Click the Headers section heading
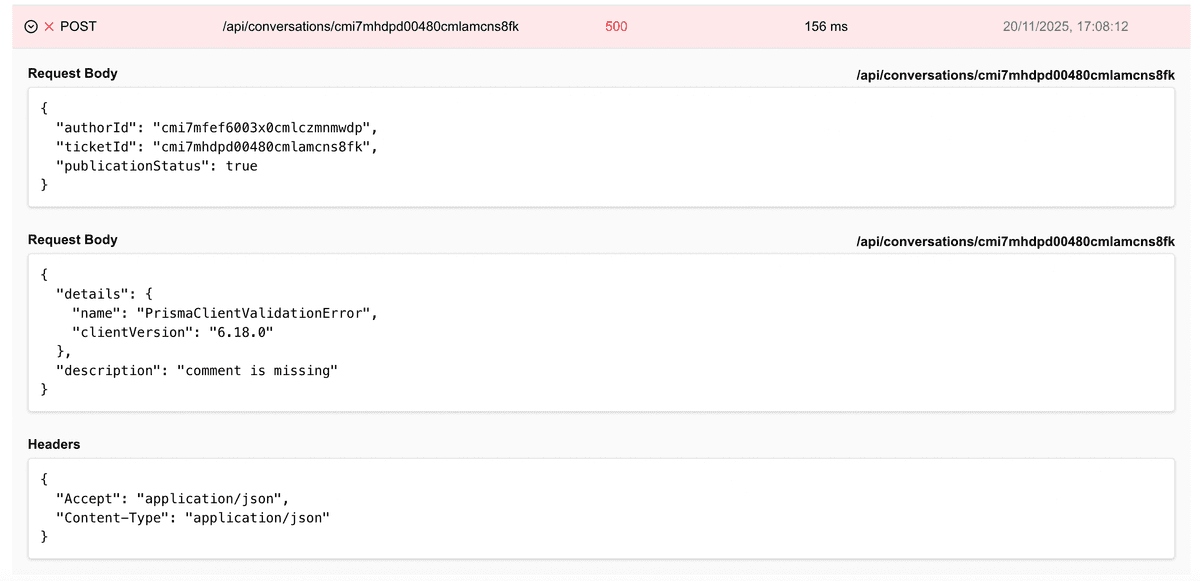This screenshot has height=581, width=1200. pyautogui.click(x=54, y=444)
